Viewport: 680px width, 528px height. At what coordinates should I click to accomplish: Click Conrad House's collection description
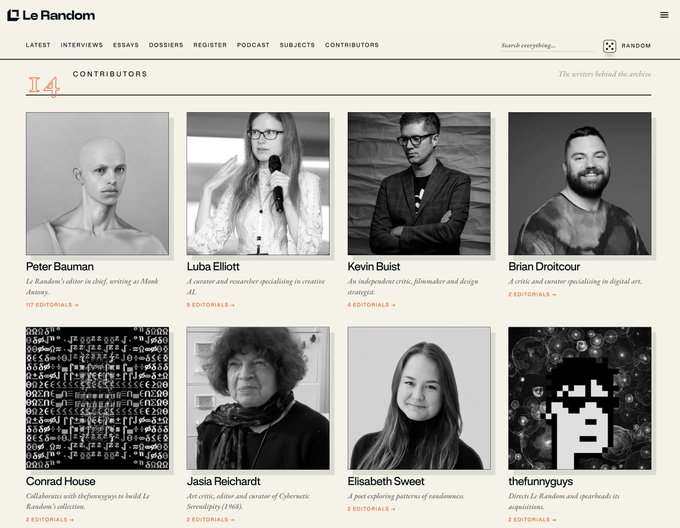(88, 501)
